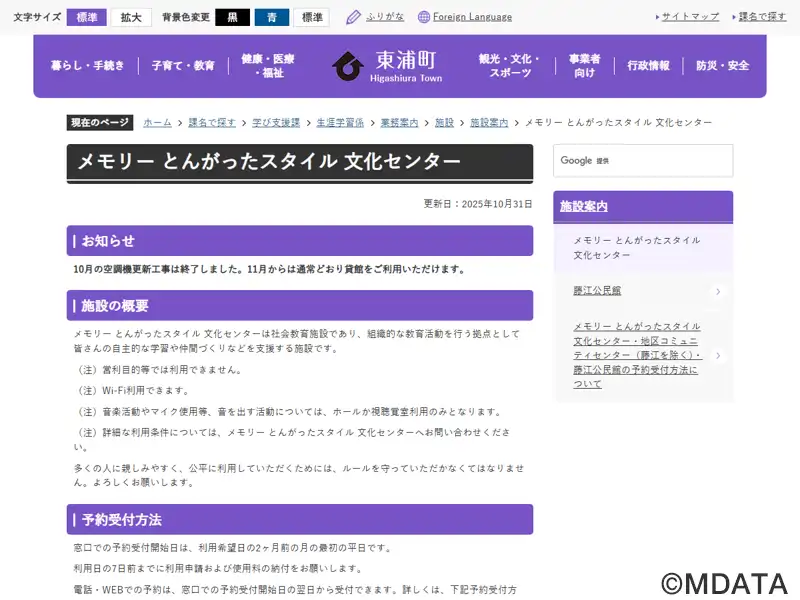This screenshot has height=600, width=800.
Task: Open the 防災・安全 menu
Action: [x=722, y=66]
